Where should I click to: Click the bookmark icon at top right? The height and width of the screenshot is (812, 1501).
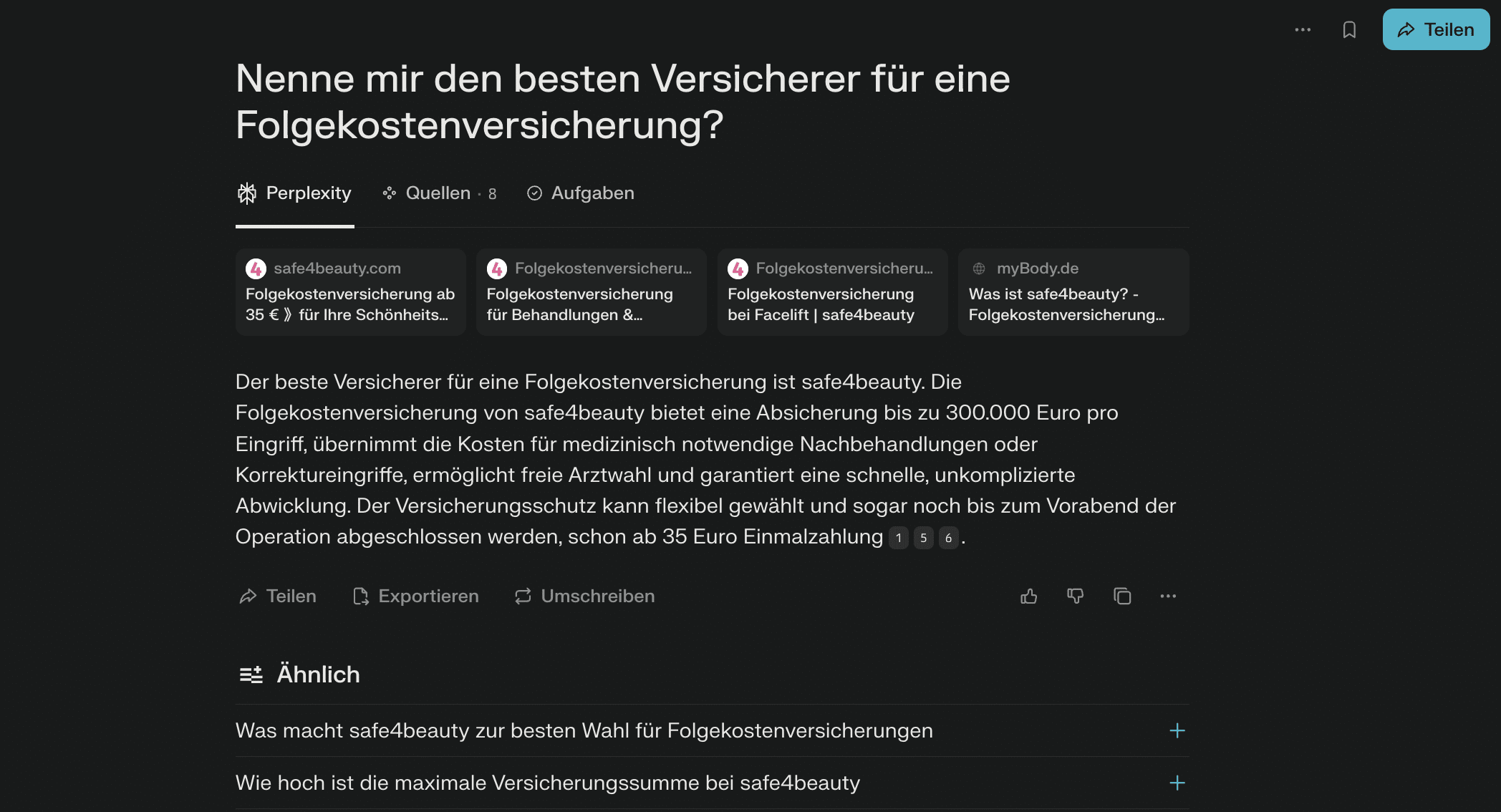[x=1349, y=29]
